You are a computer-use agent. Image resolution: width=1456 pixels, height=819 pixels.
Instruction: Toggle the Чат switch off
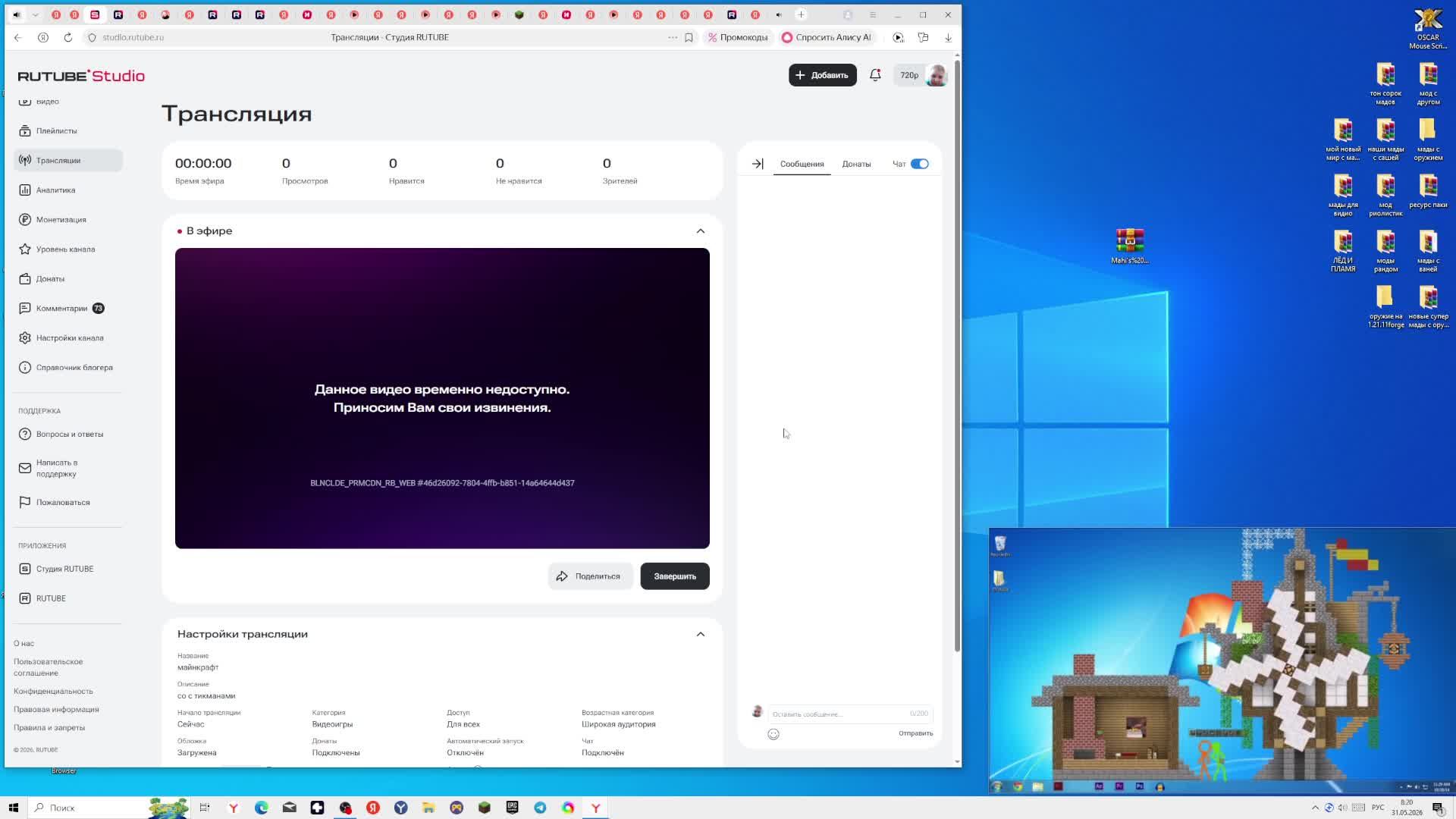click(920, 164)
